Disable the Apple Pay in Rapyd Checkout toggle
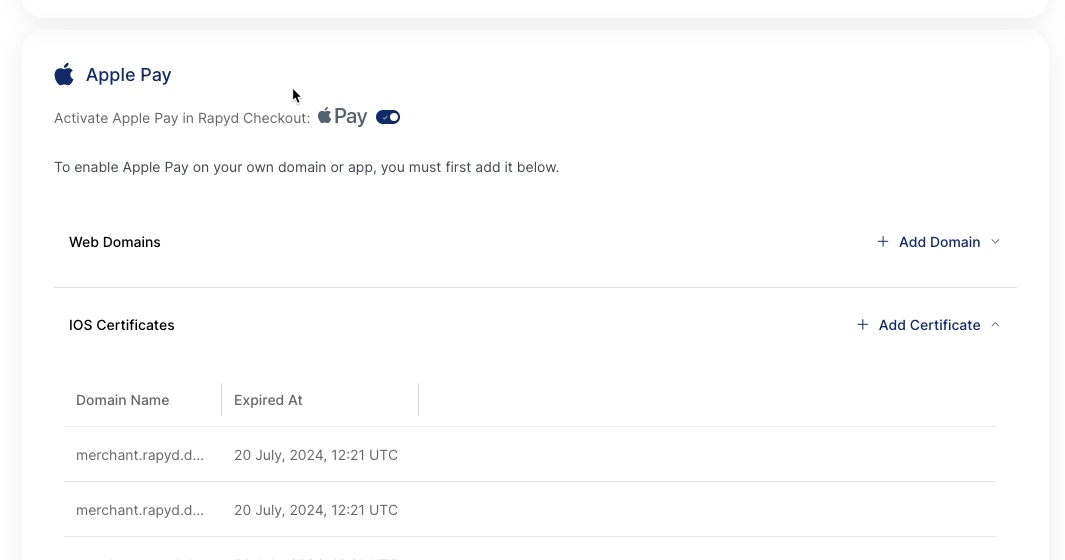 [388, 118]
